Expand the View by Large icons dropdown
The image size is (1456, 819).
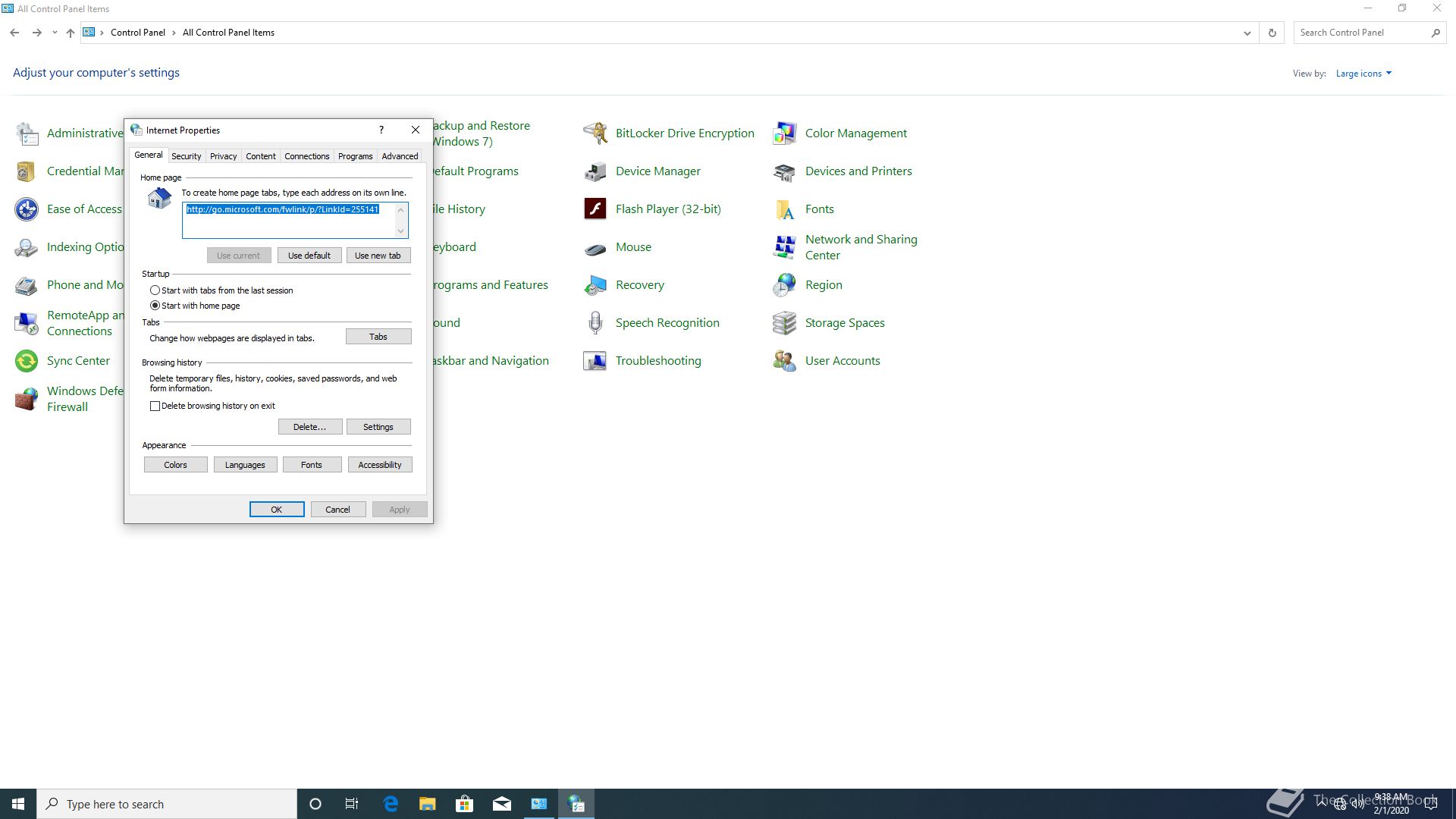[1363, 74]
